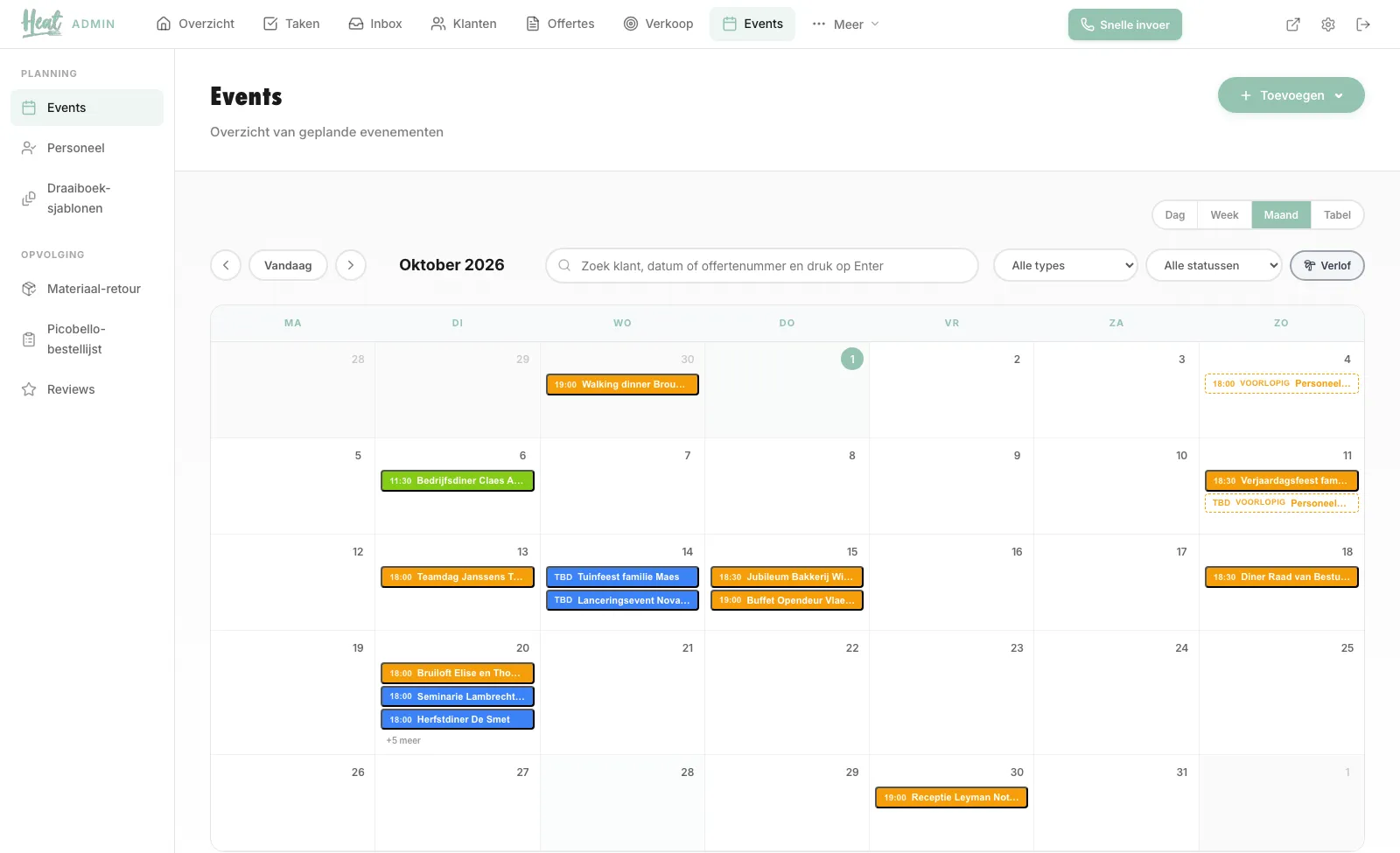Switch calendar to Week view

1224,215
